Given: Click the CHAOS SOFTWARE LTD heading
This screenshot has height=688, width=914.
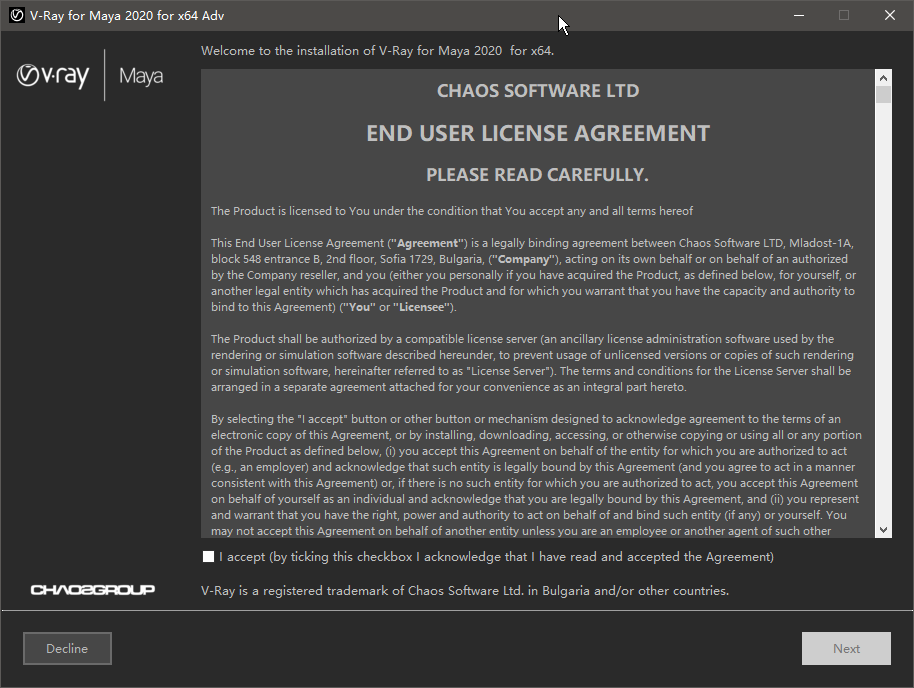Looking at the screenshot, I should tap(538, 91).
